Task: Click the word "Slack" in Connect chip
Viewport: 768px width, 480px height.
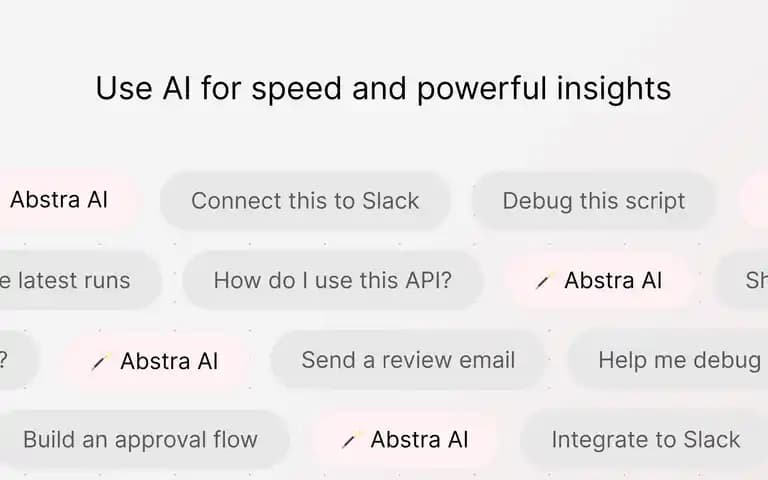Action: [390, 201]
